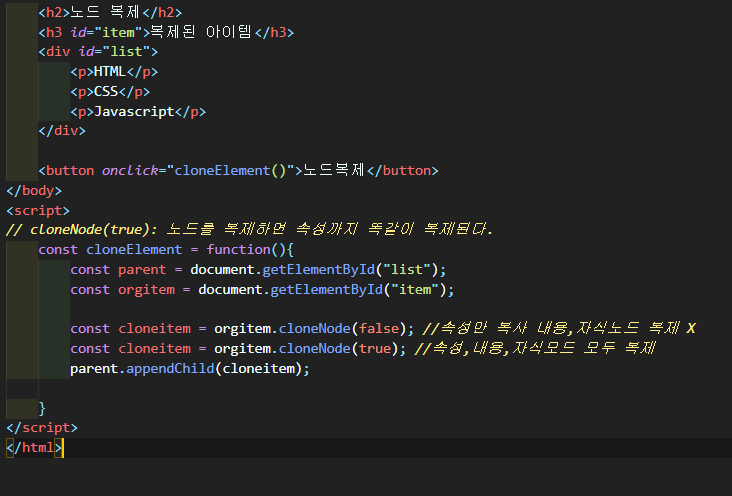Click "cloneElement()" onclick value
The height and width of the screenshot is (496, 732).
click(234, 170)
